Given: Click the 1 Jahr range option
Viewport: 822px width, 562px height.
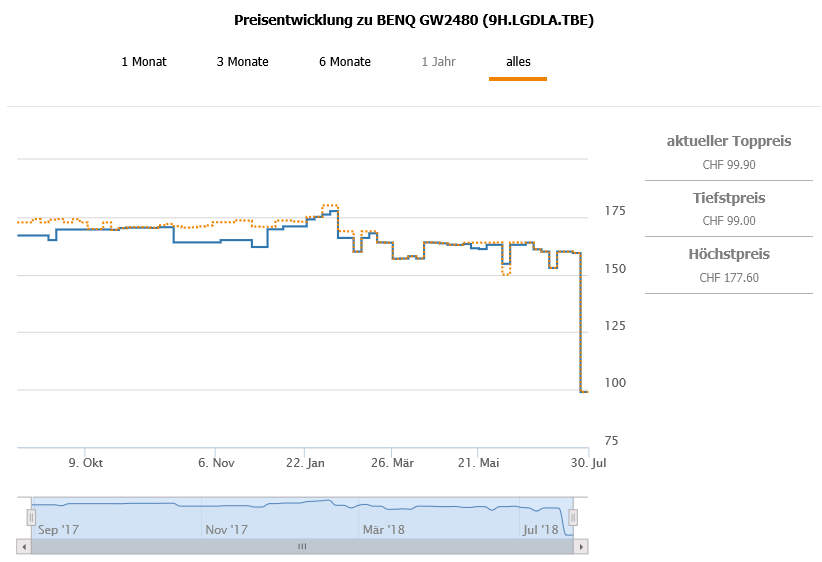Looking at the screenshot, I should 438,62.
